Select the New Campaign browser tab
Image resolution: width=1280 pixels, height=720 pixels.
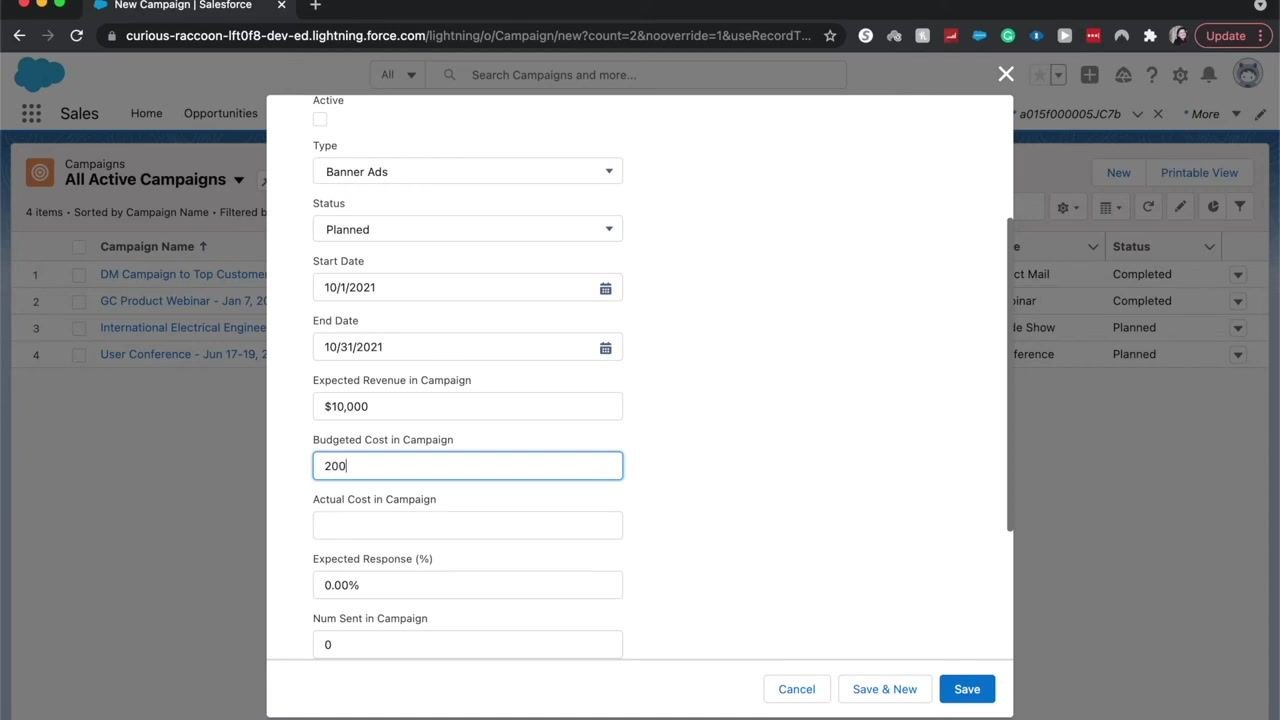pos(181,6)
